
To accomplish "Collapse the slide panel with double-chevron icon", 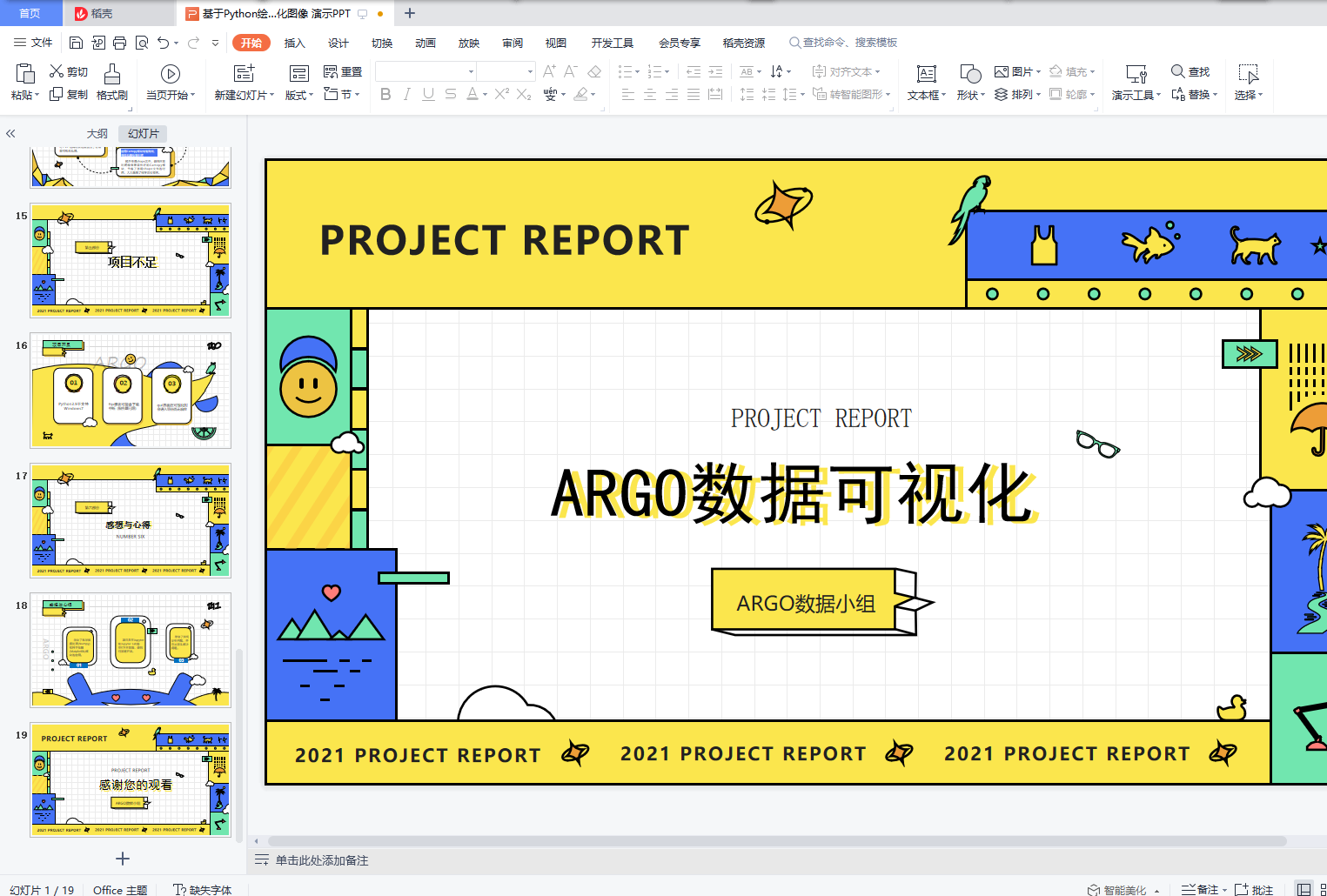I will 10,133.
